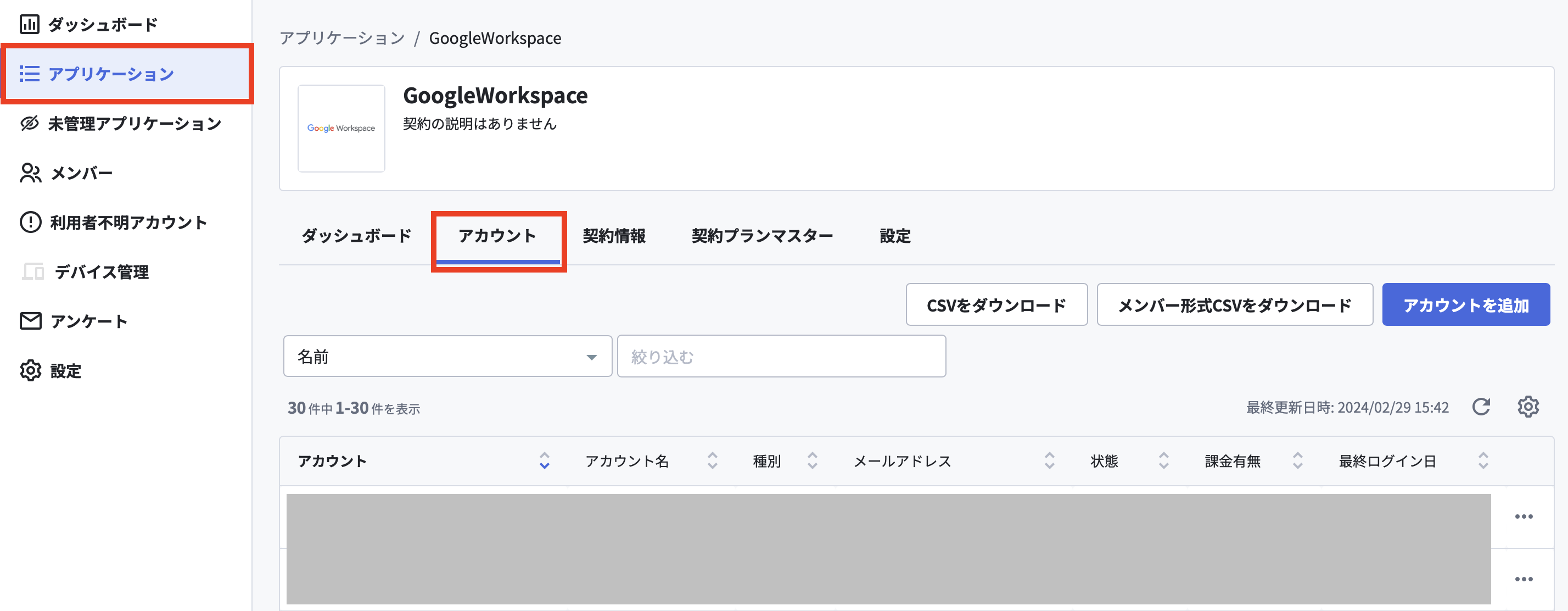Switch to the 契約プランマスター tab
1568x611 pixels.
tap(762, 236)
